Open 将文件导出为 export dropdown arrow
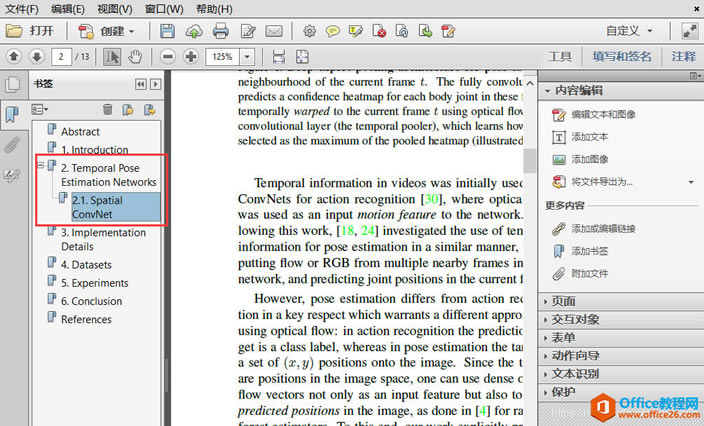Image resolution: width=704 pixels, height=426 pixels. 691,182
